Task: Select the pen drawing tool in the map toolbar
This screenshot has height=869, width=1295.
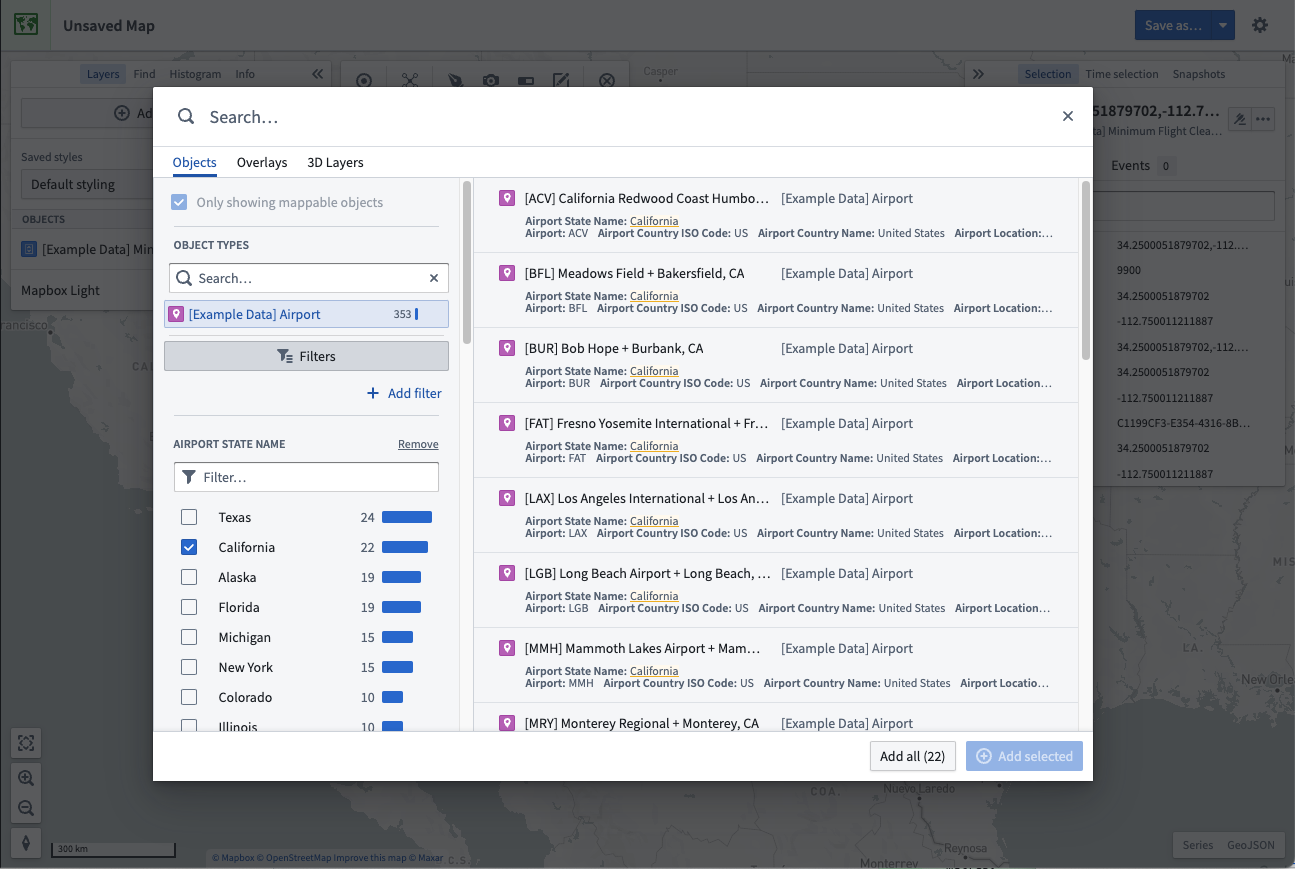Action: click(455, 80)
